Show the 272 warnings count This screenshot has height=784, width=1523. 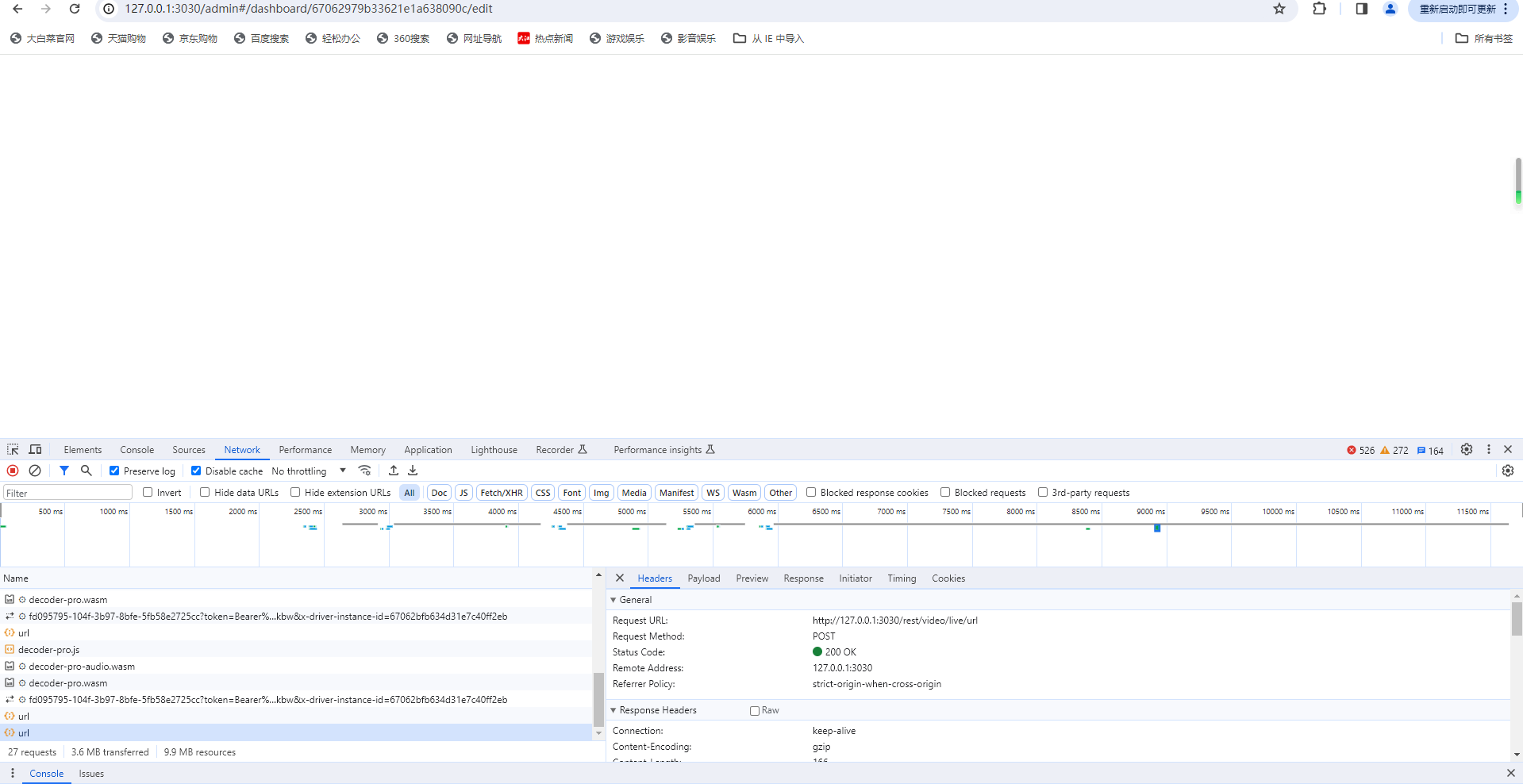coord(1394,450)
